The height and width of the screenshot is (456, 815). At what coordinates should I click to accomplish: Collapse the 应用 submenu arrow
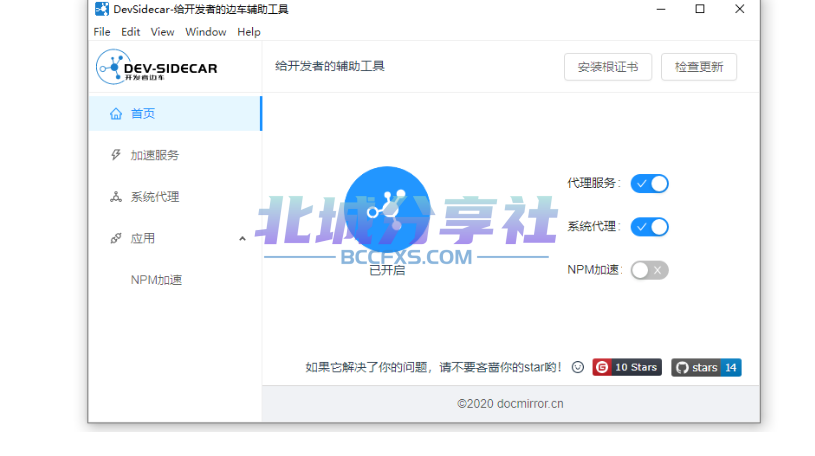(x=242, y=239)
